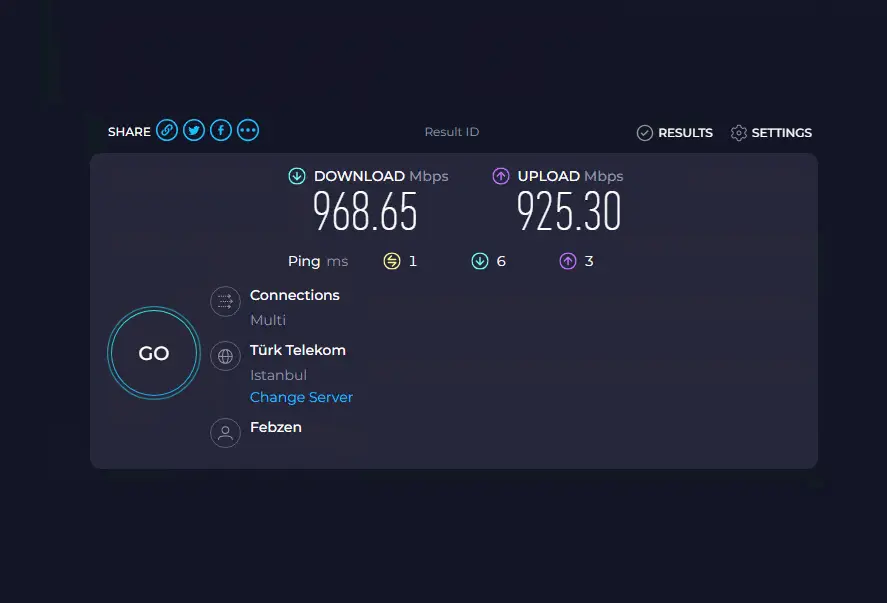Click the Change Server link
This screenshot has height=603, width=887.
coord(301,397)
